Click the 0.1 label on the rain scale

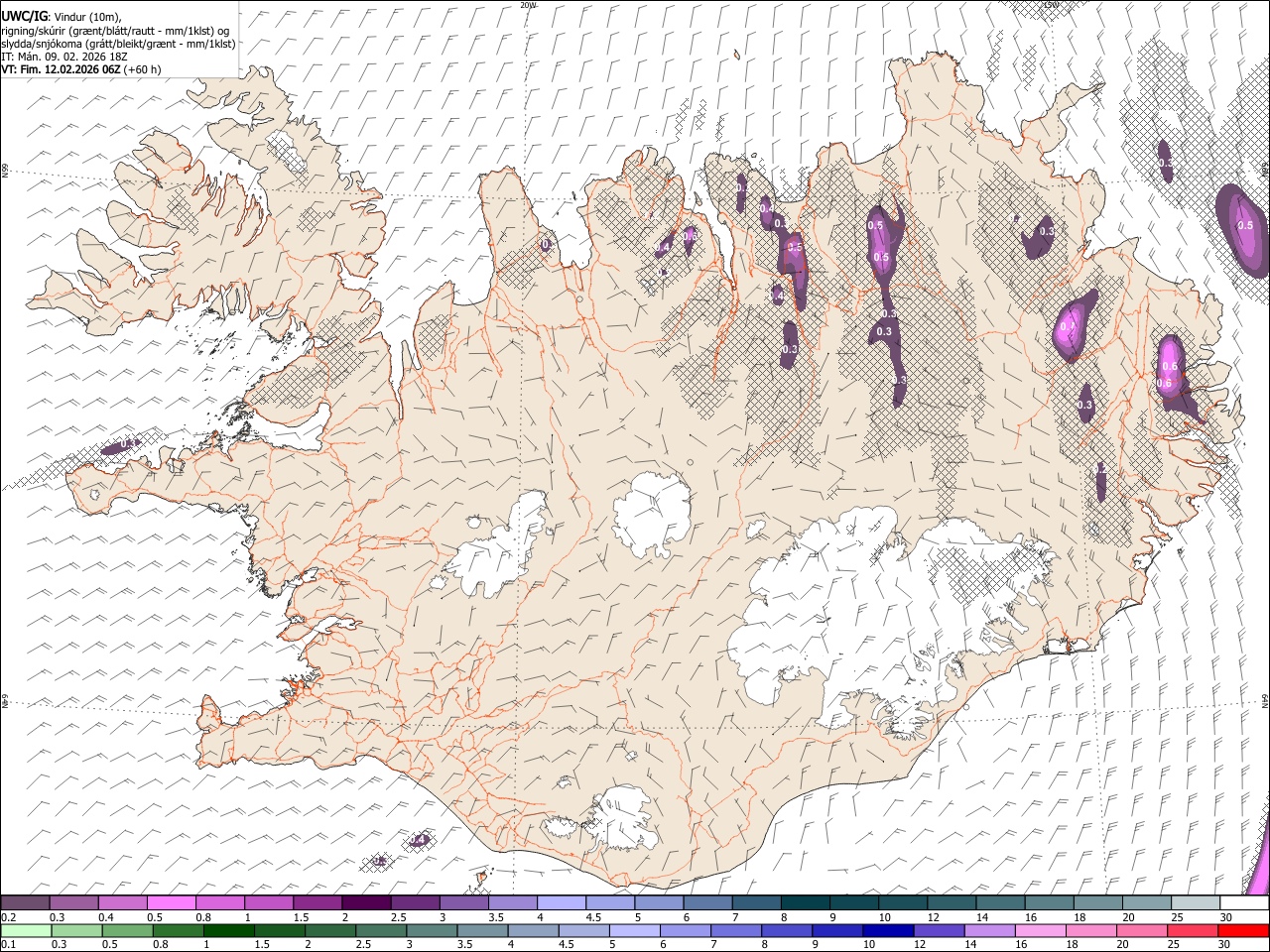8,945
